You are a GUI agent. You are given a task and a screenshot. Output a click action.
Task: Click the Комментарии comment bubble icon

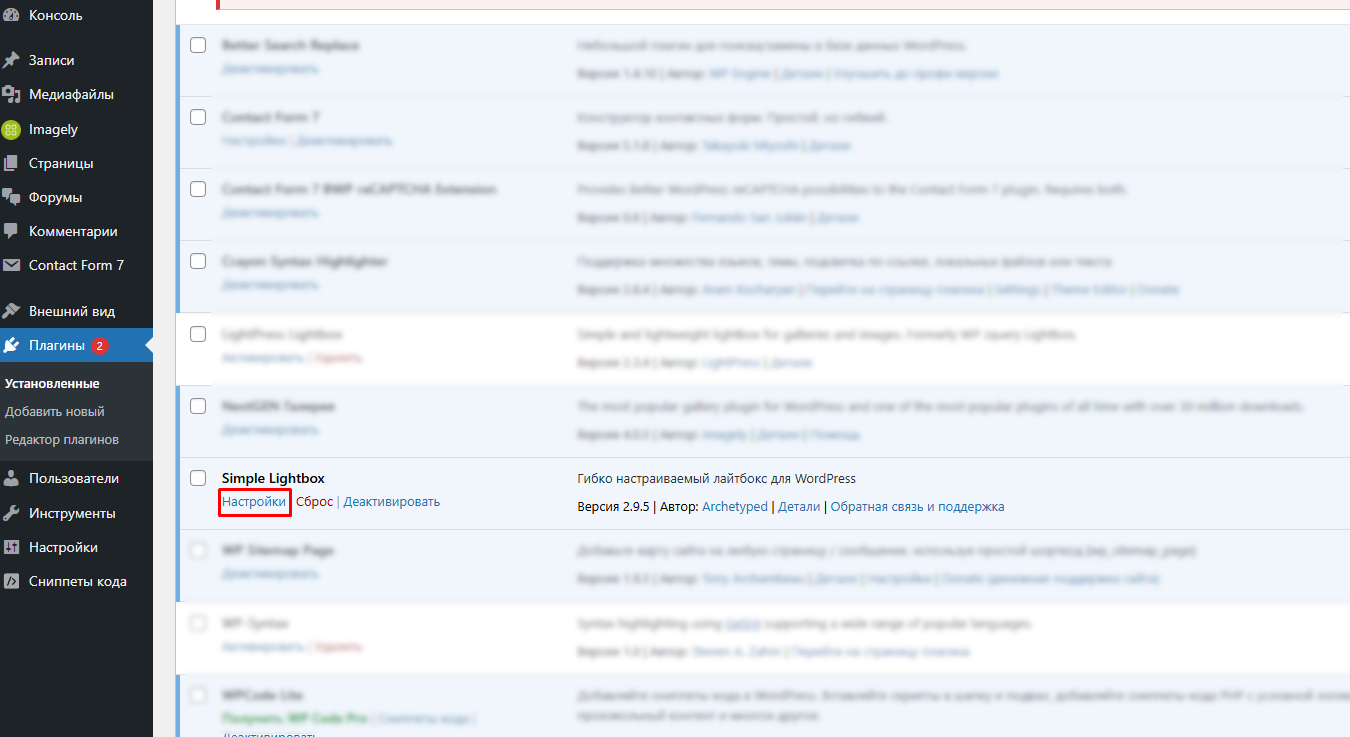(12, 231)
